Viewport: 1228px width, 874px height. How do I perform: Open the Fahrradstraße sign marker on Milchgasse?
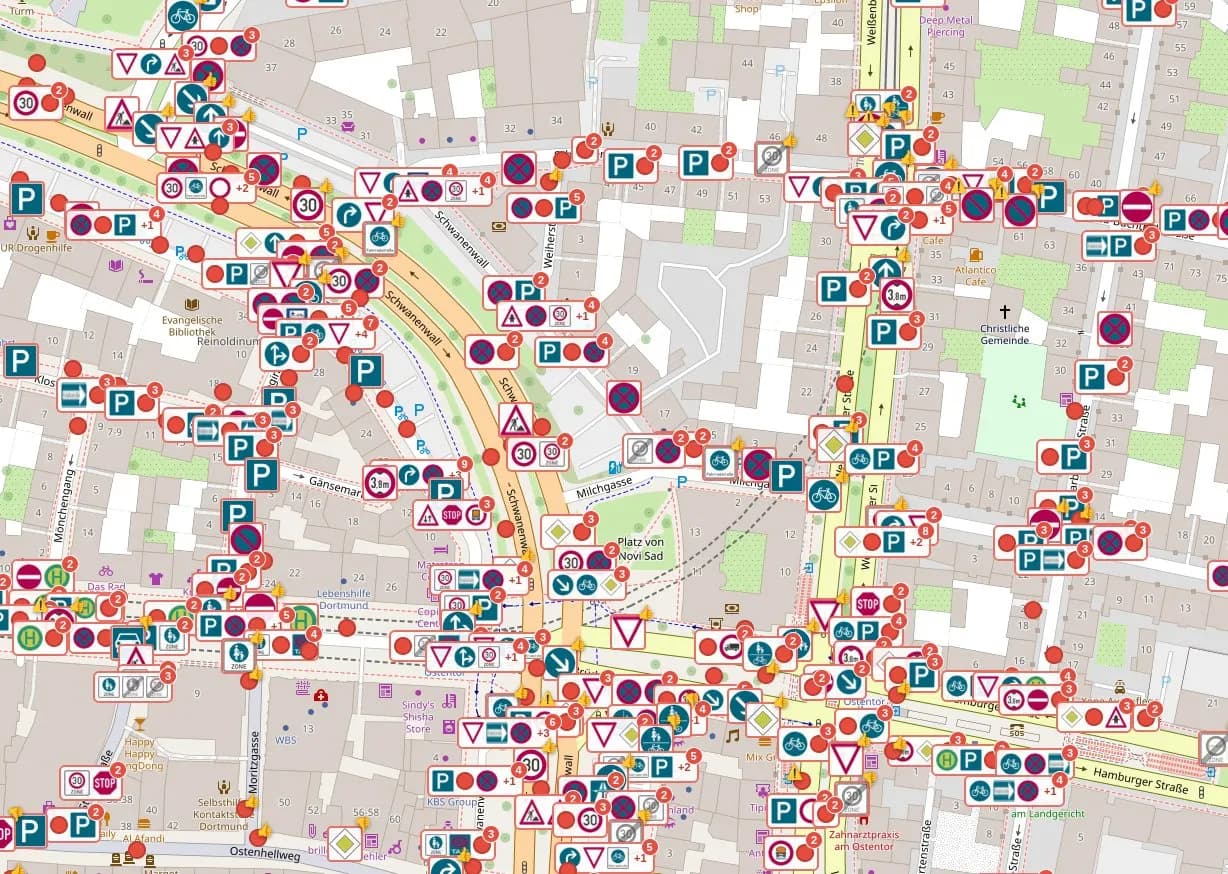pos(718,462)
